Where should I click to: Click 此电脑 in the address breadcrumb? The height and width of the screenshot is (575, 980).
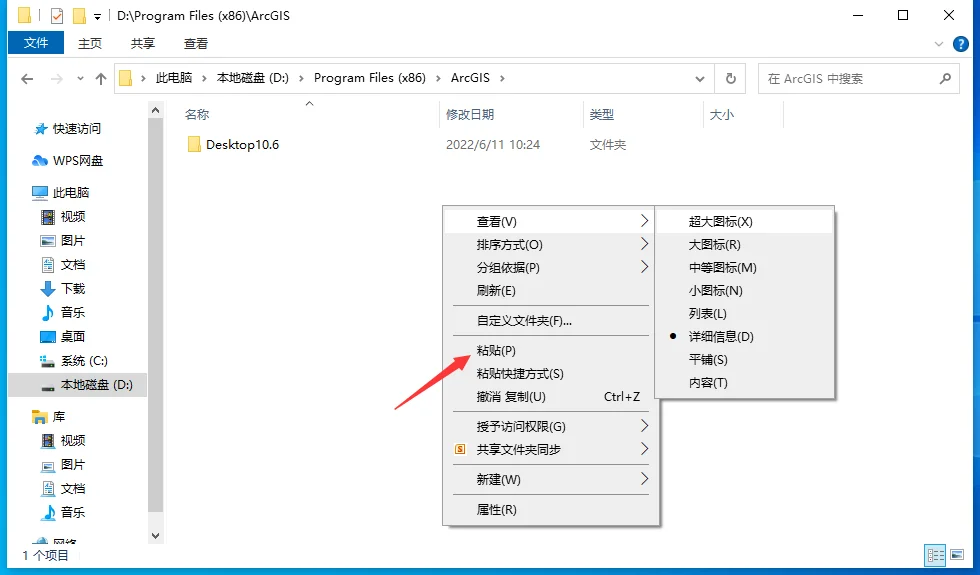click(x=174, y=78)
